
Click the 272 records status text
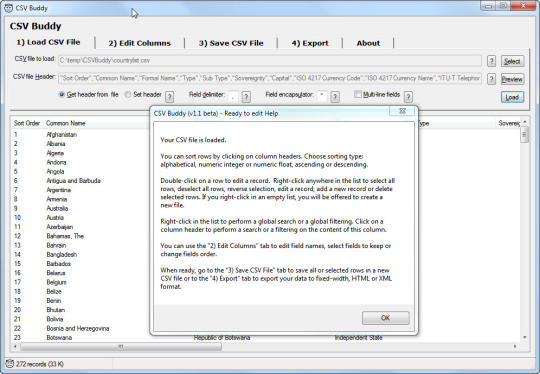pos(40,364)
